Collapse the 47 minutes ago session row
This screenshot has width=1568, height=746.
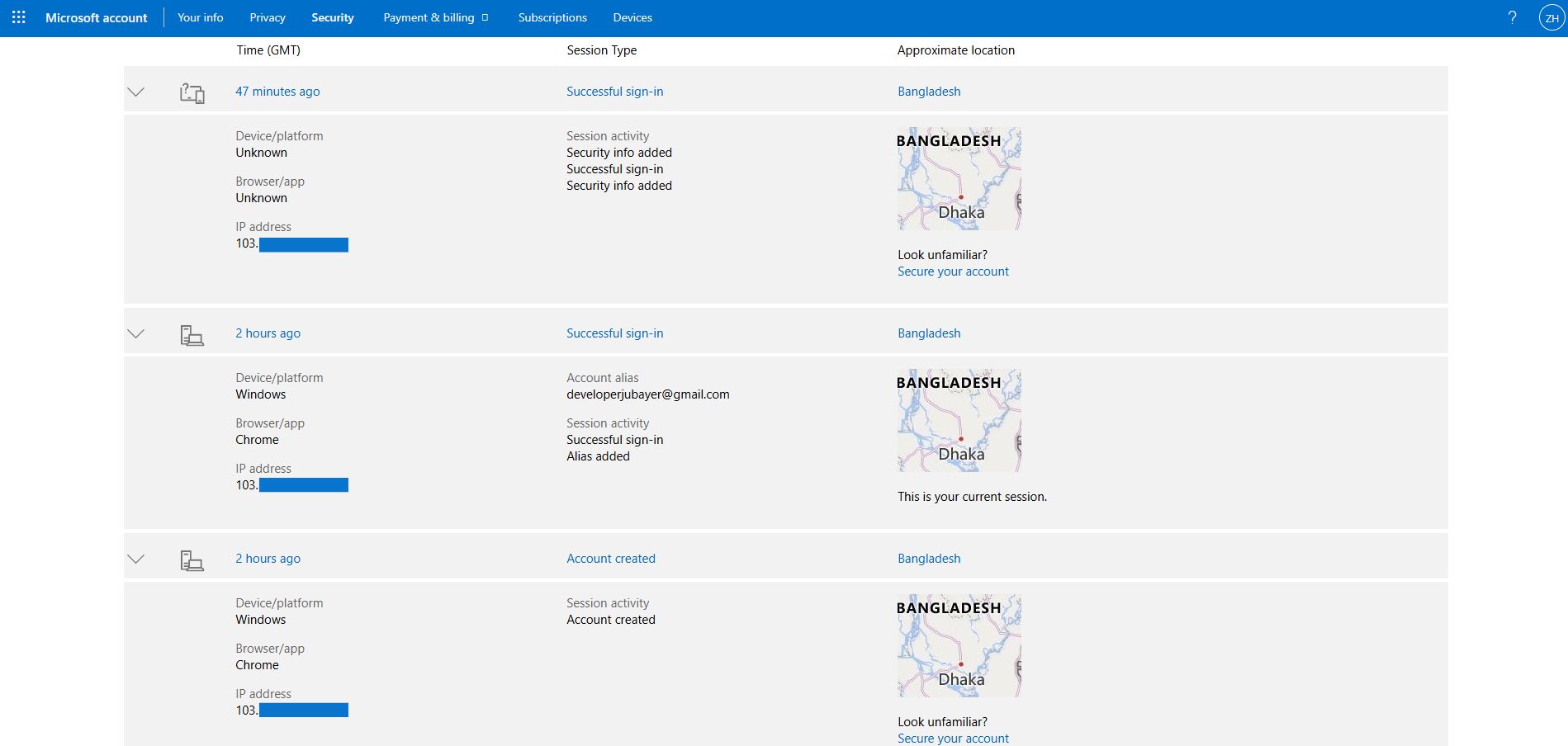click(136, 92)
